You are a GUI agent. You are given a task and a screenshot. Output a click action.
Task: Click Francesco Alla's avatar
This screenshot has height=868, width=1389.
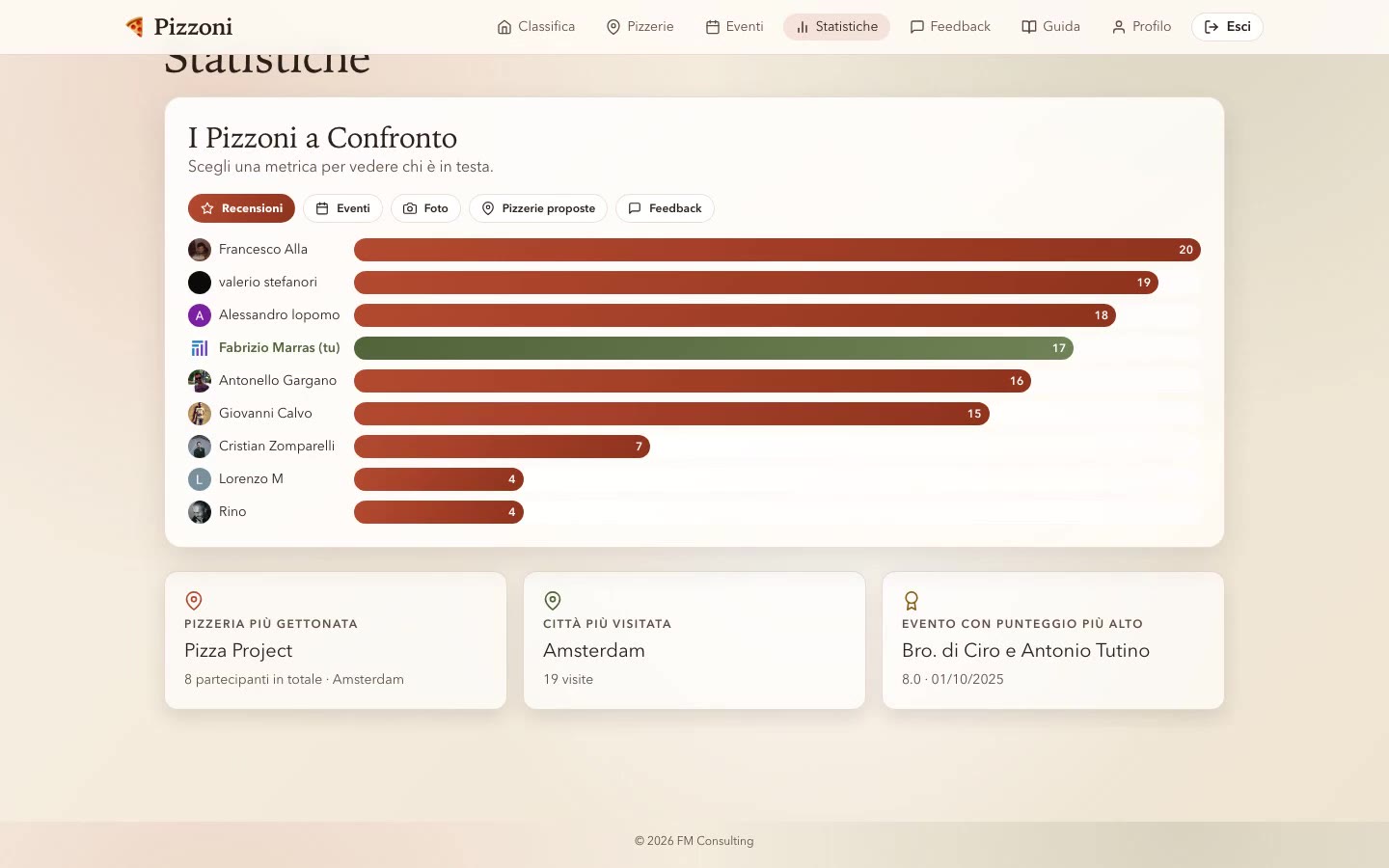pos(200,250)
